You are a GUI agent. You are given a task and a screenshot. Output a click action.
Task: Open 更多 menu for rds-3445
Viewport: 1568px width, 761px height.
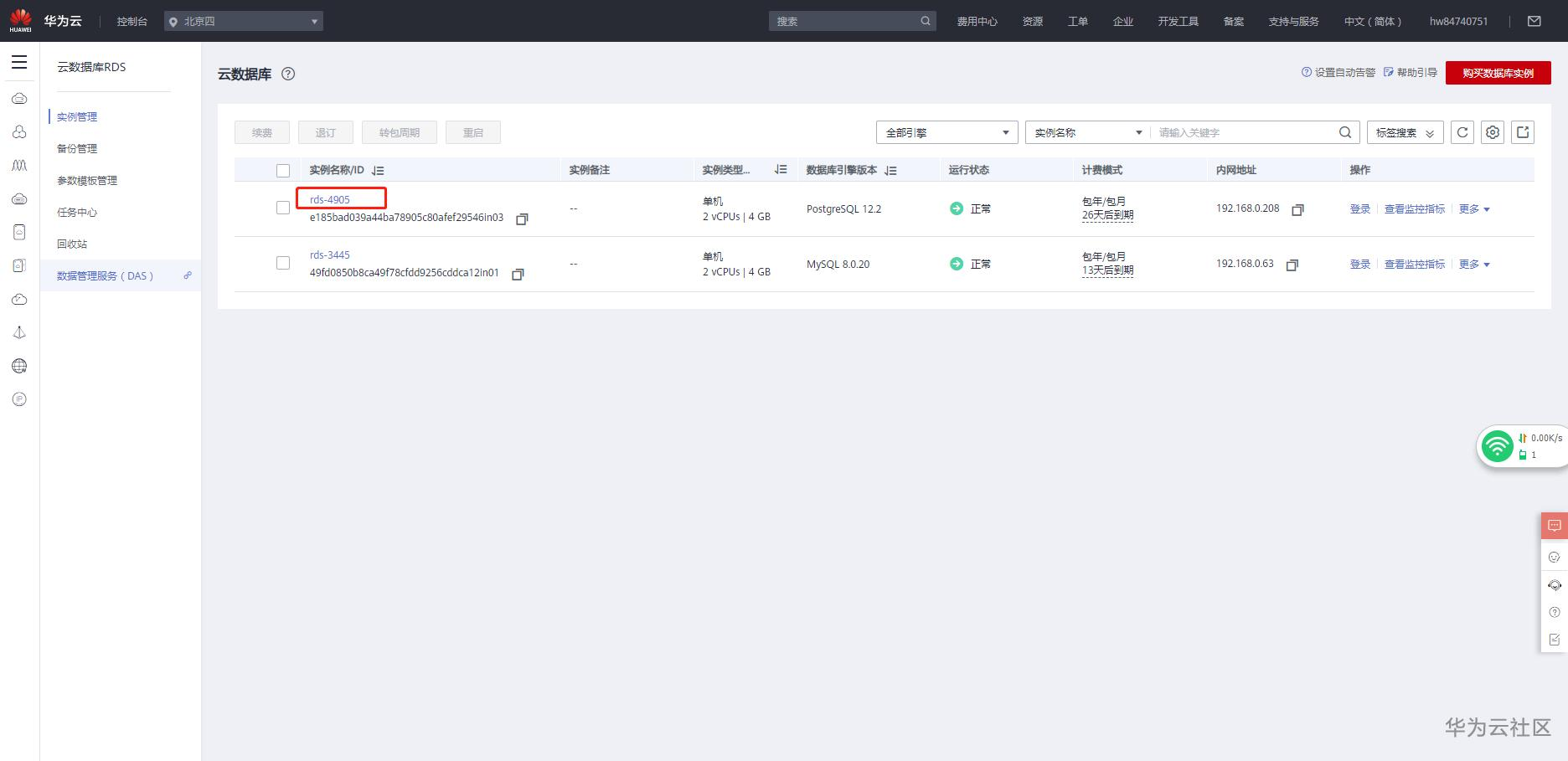click(x=1474, y=265)
